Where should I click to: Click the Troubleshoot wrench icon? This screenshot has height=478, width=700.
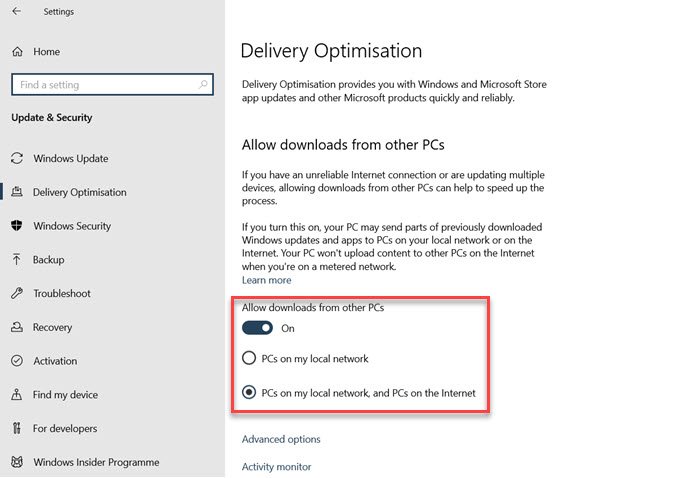click(17, 293)
